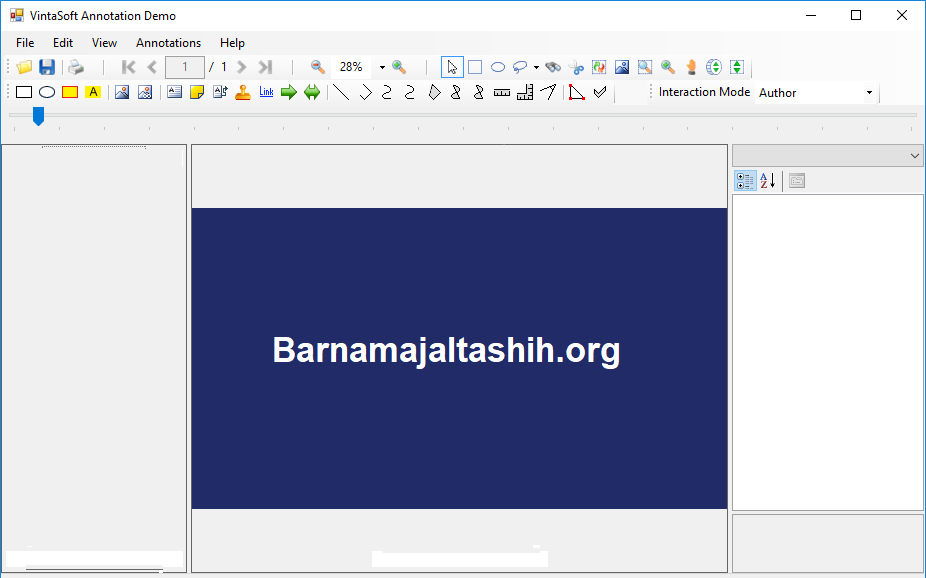Pick the lasso selection tool
This screenshot has width=926, height=578.
pyautogui.click(x=520, y=67)
